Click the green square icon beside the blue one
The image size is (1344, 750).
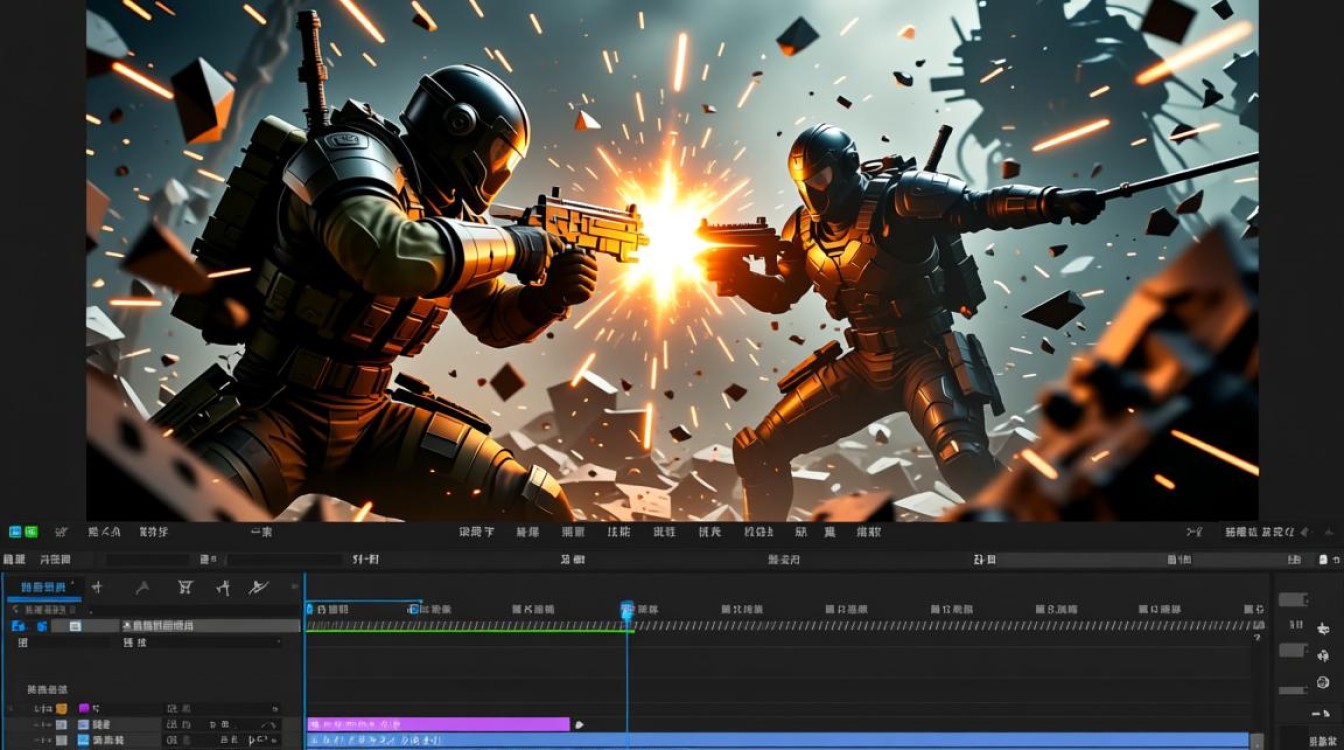tap(31, 532)
